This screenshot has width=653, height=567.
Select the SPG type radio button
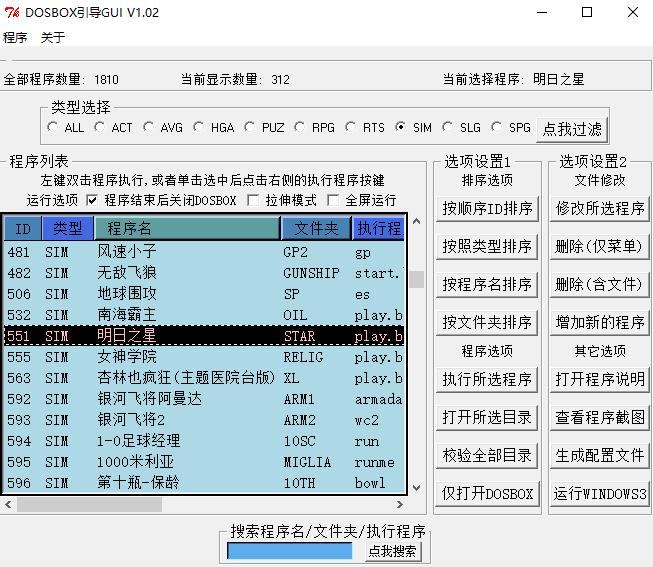coord(496,127)
